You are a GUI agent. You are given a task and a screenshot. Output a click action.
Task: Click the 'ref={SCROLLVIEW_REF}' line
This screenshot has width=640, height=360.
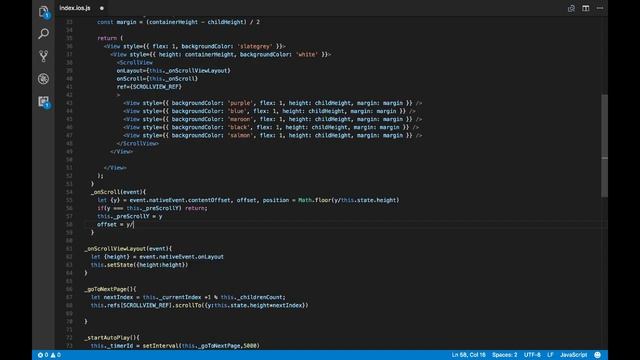(x=149, y=87)
